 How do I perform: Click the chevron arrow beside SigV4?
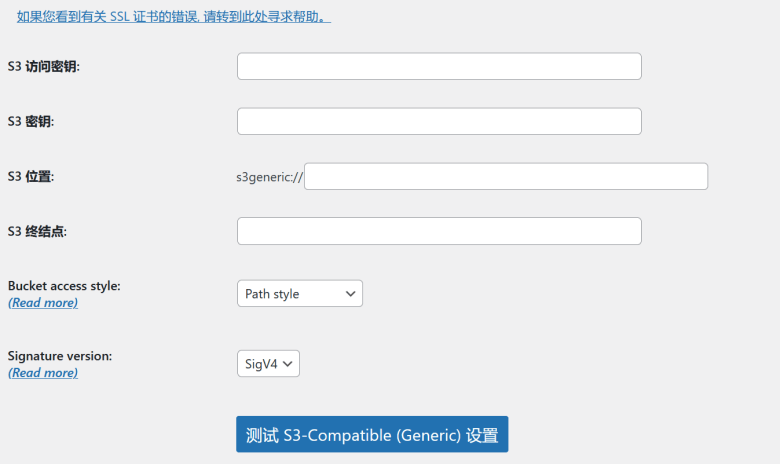point(287,364)
